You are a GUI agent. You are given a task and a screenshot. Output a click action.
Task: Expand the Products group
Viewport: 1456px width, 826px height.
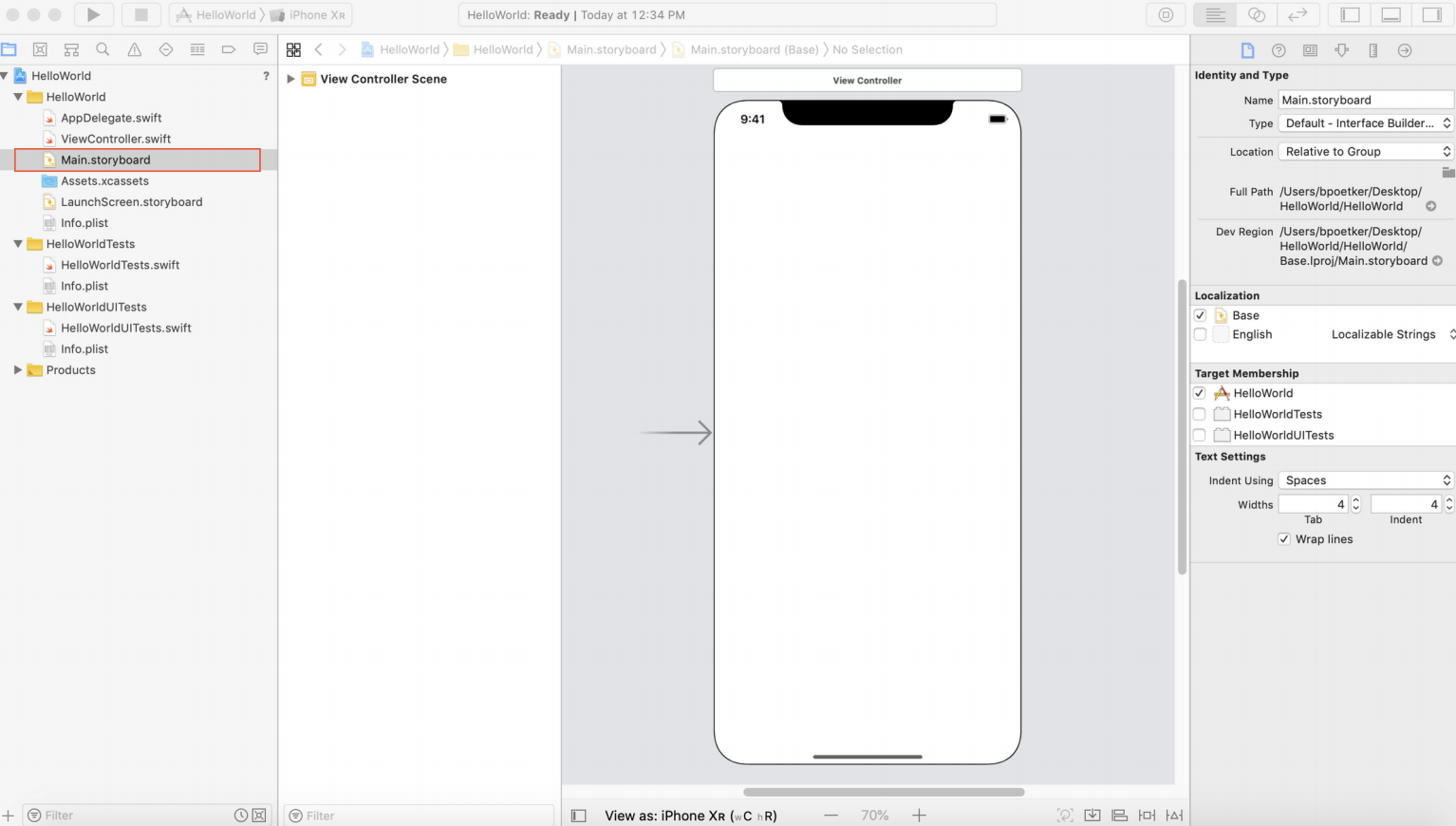(18, 370)
